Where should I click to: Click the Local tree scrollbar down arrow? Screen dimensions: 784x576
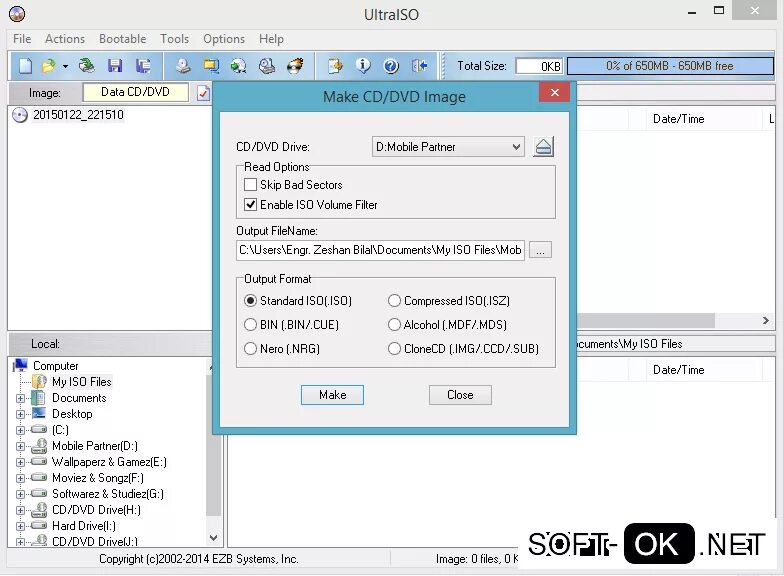[x=214, y=538]
